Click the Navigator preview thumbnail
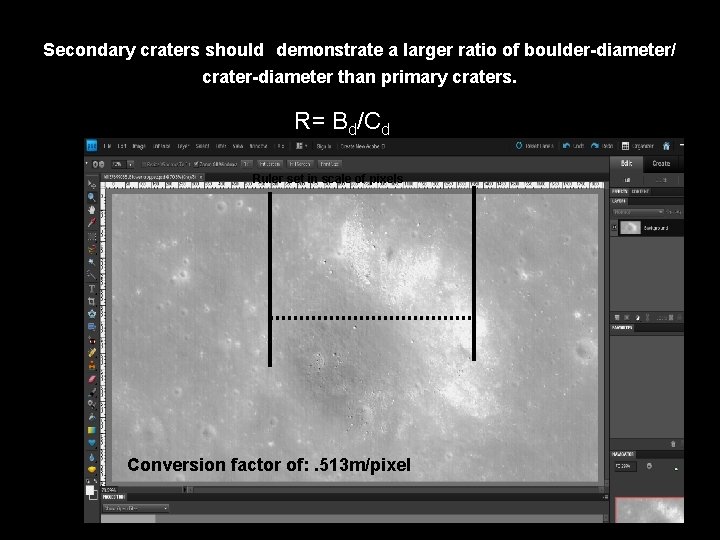Image resolution: width=720 pixels, height=540 pixels. (x=649, y=510)
